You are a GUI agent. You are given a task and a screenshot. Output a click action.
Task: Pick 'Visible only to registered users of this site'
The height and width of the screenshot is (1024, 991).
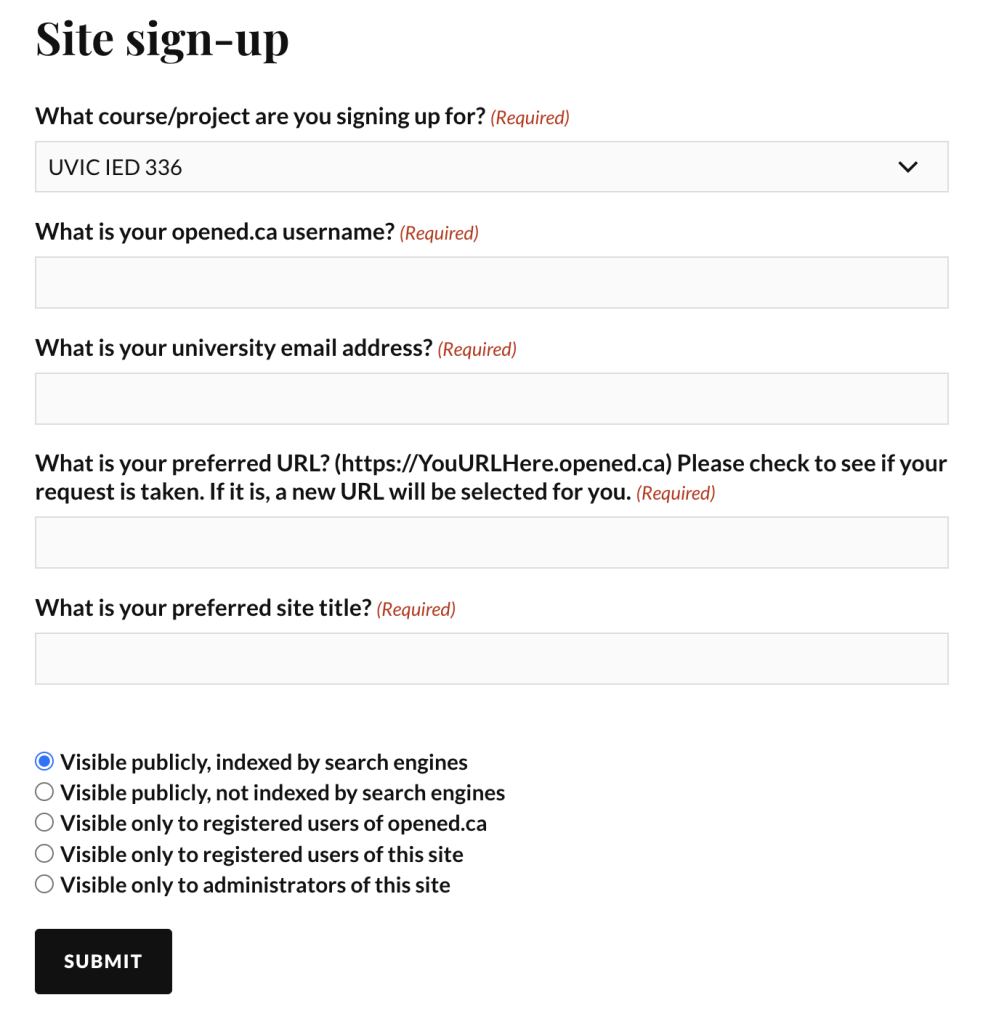point(44,854)
